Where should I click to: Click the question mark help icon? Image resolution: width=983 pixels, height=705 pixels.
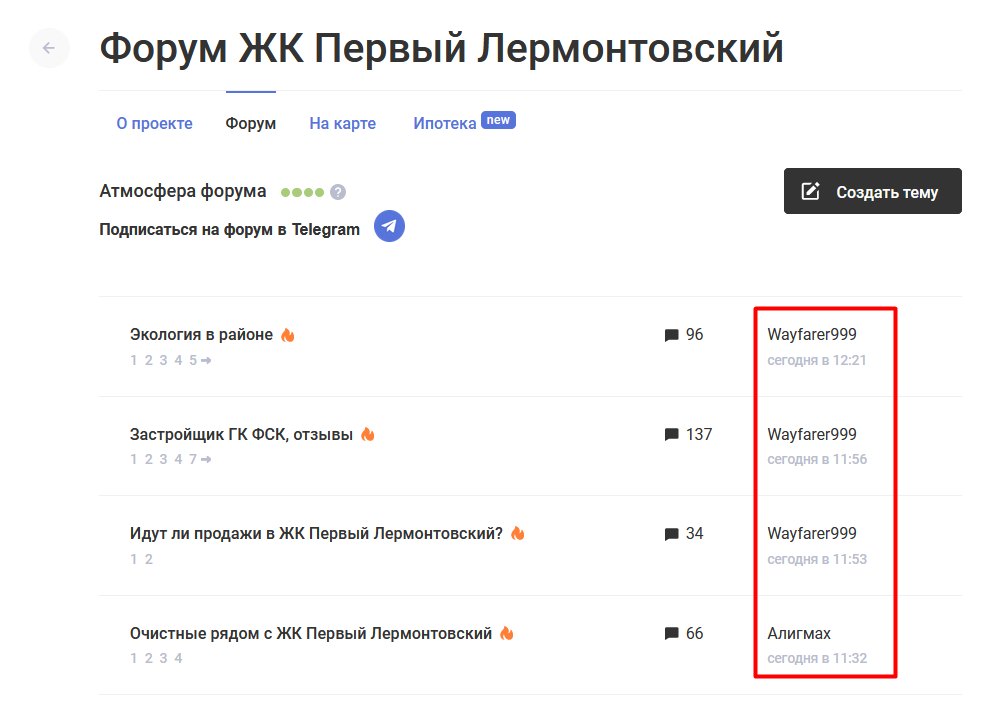(338, 192)
